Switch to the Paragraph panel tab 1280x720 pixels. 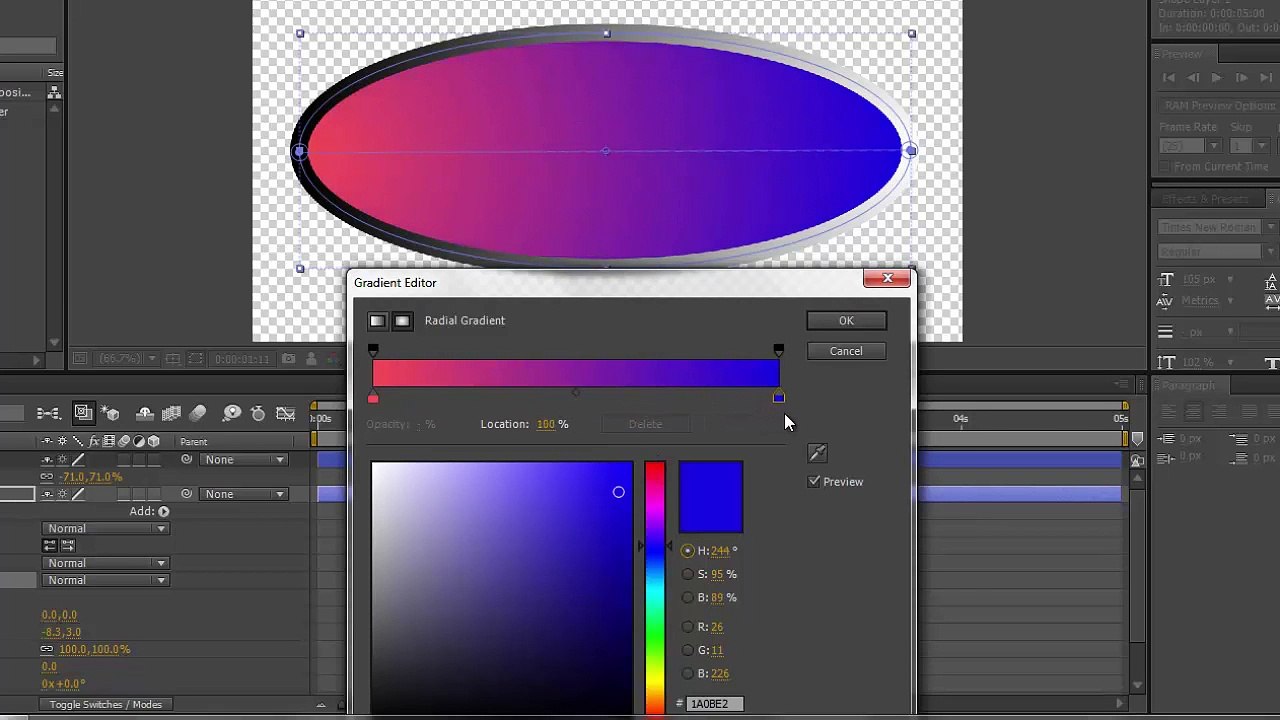pos(1189,386)
